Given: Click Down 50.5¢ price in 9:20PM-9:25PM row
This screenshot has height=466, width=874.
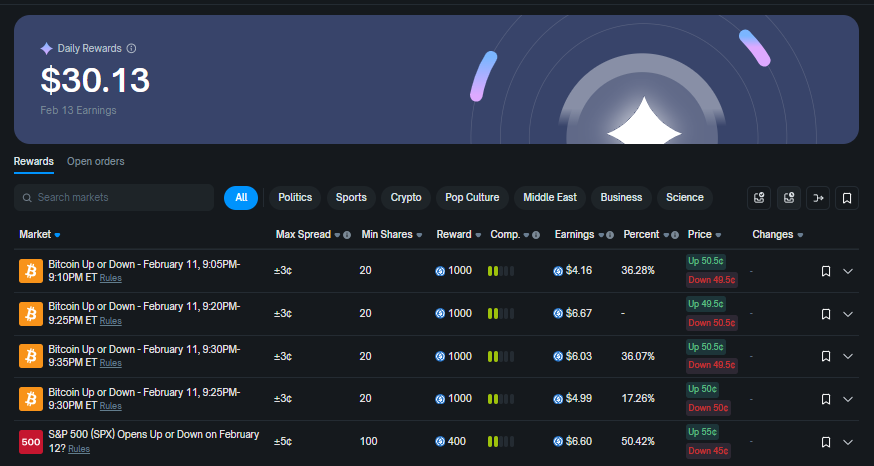Looking at the screenshot, I should pyautogui.click(x=712, y=323).
